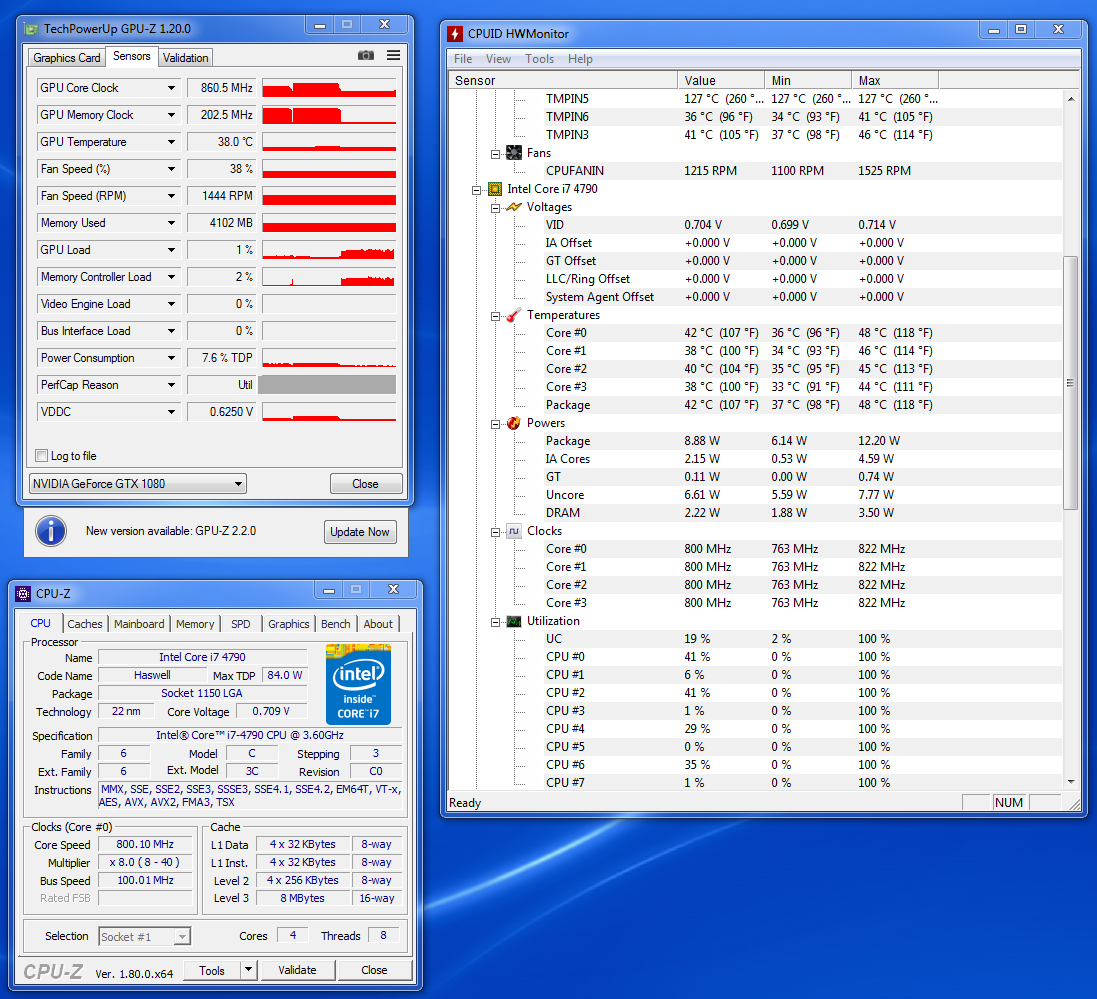Open the Socket #1 selection combo box
This screenshot has height=999, width=1097.
point(144,936)
